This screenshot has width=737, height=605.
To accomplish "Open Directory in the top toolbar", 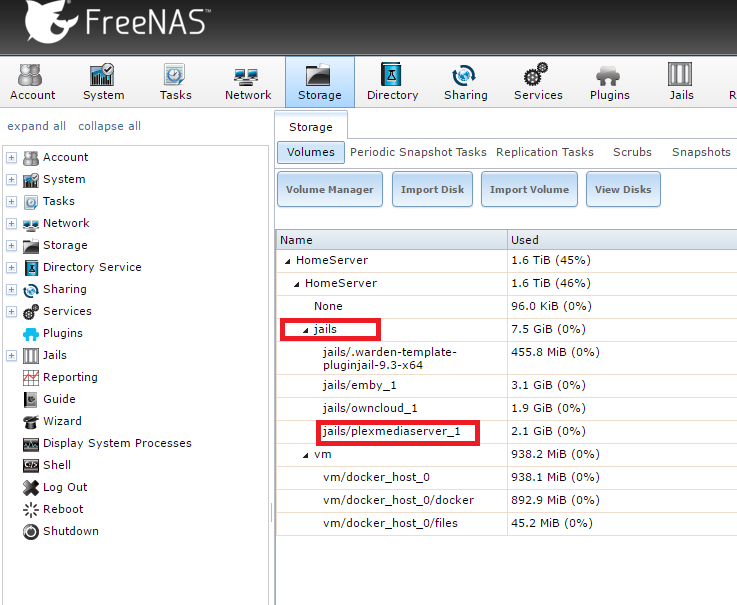I will click(392, 82).
